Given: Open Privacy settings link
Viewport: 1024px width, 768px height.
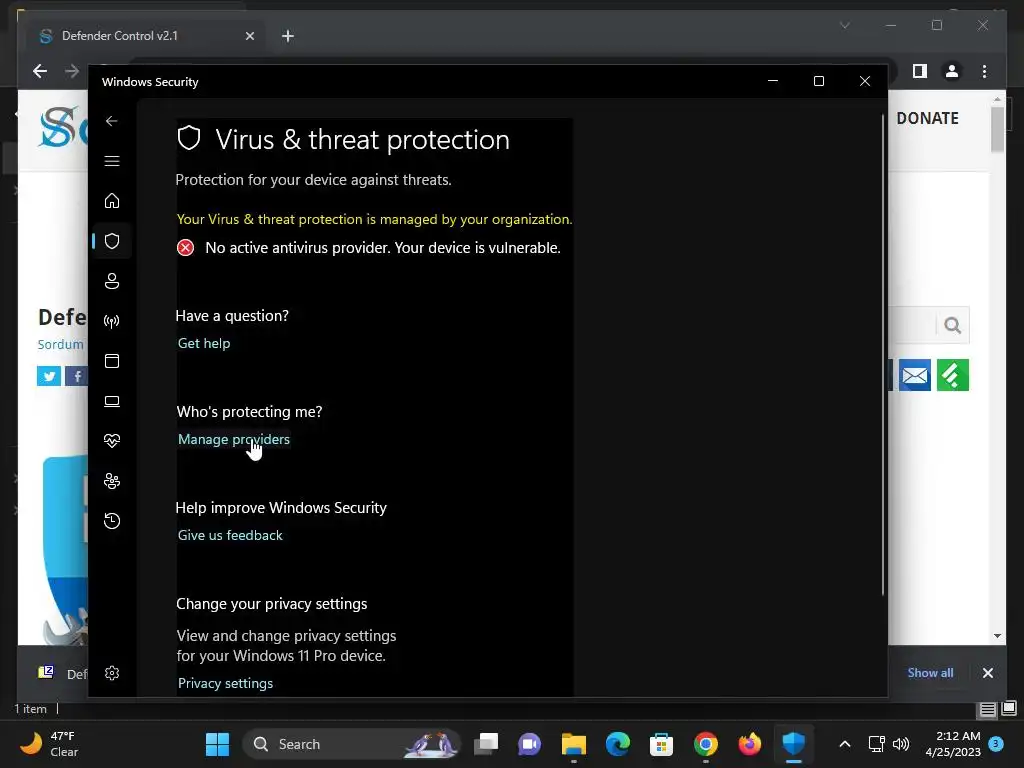Looking at the screenshot, I should pos(225,683).
